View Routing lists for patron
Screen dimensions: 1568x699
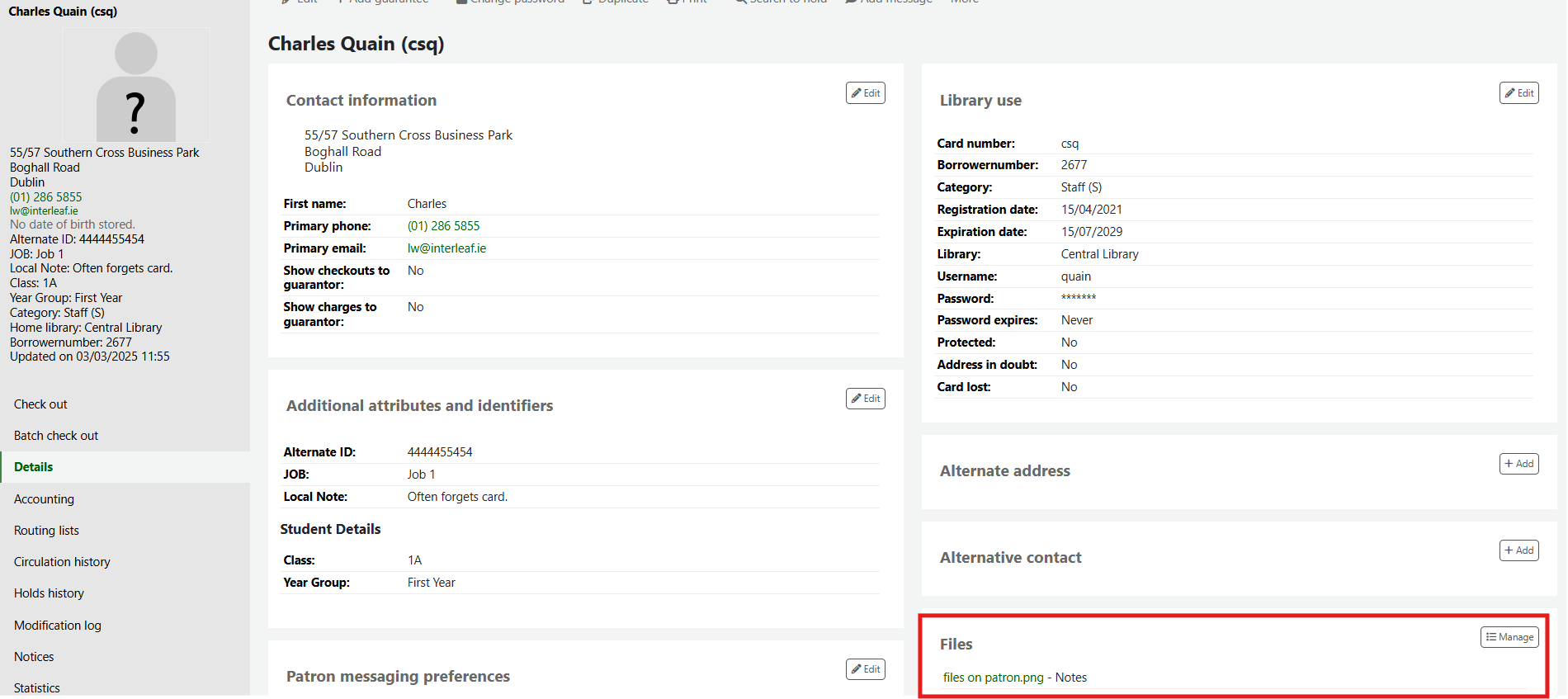46,531
